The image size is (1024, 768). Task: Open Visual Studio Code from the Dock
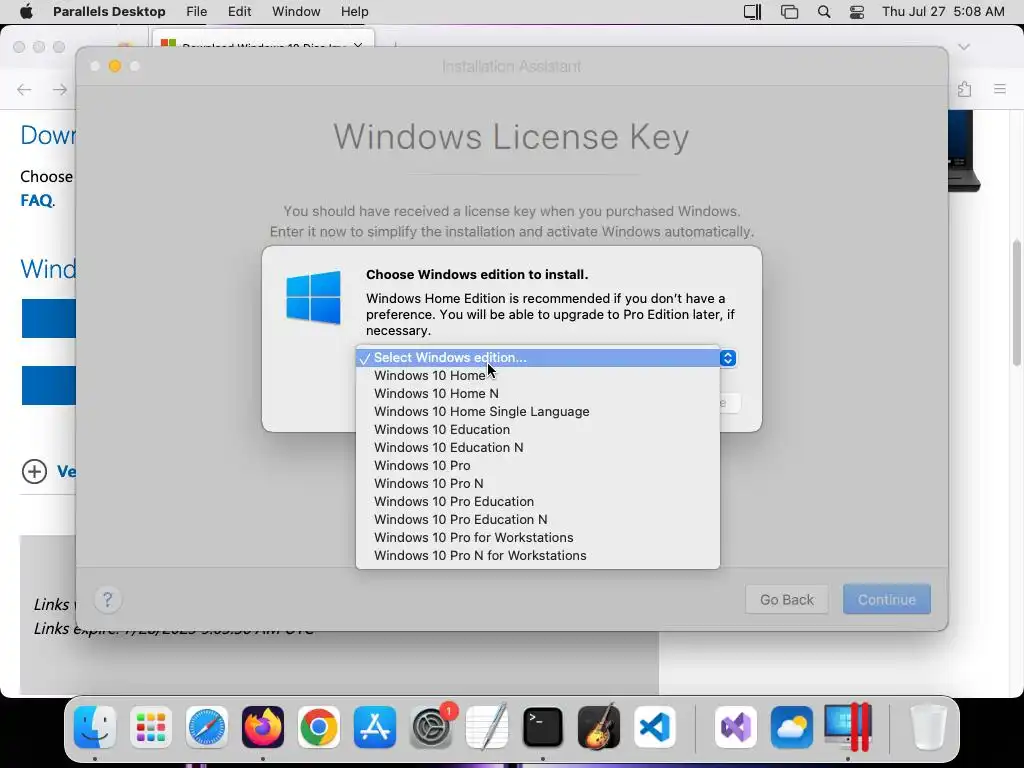click(x=655, y=727)
